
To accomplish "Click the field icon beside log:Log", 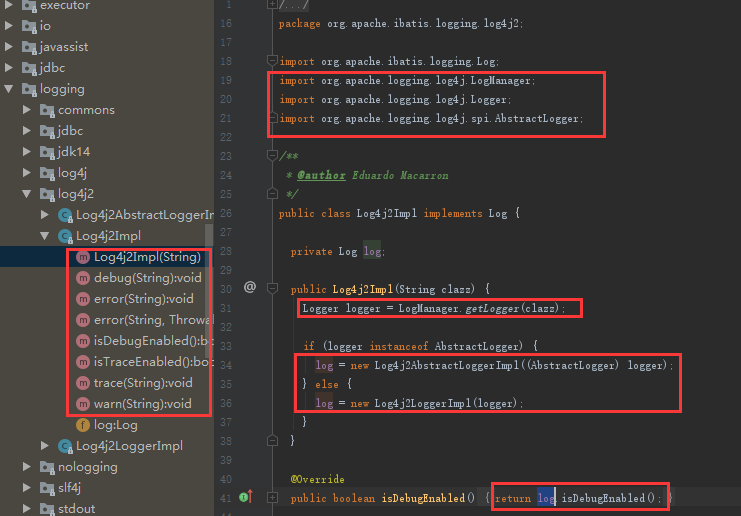I will tap(83, 425).
